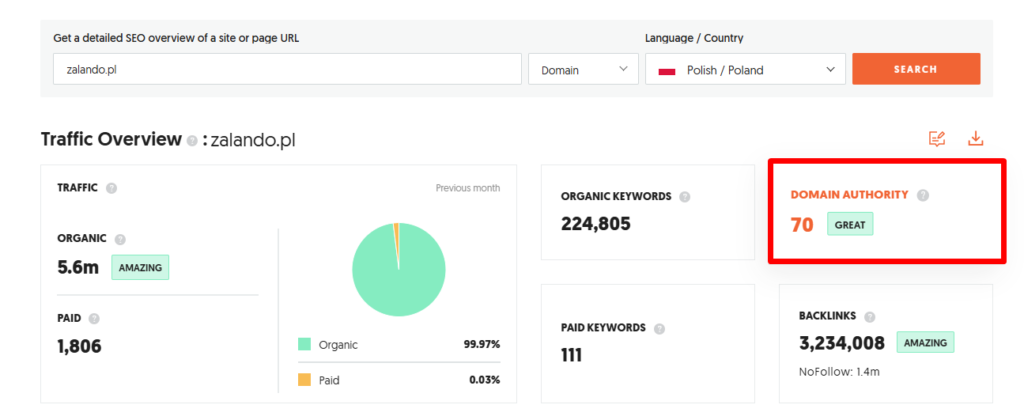Select the domain authority score 70
Screen dimensions: 1024x416
(802, 225)
